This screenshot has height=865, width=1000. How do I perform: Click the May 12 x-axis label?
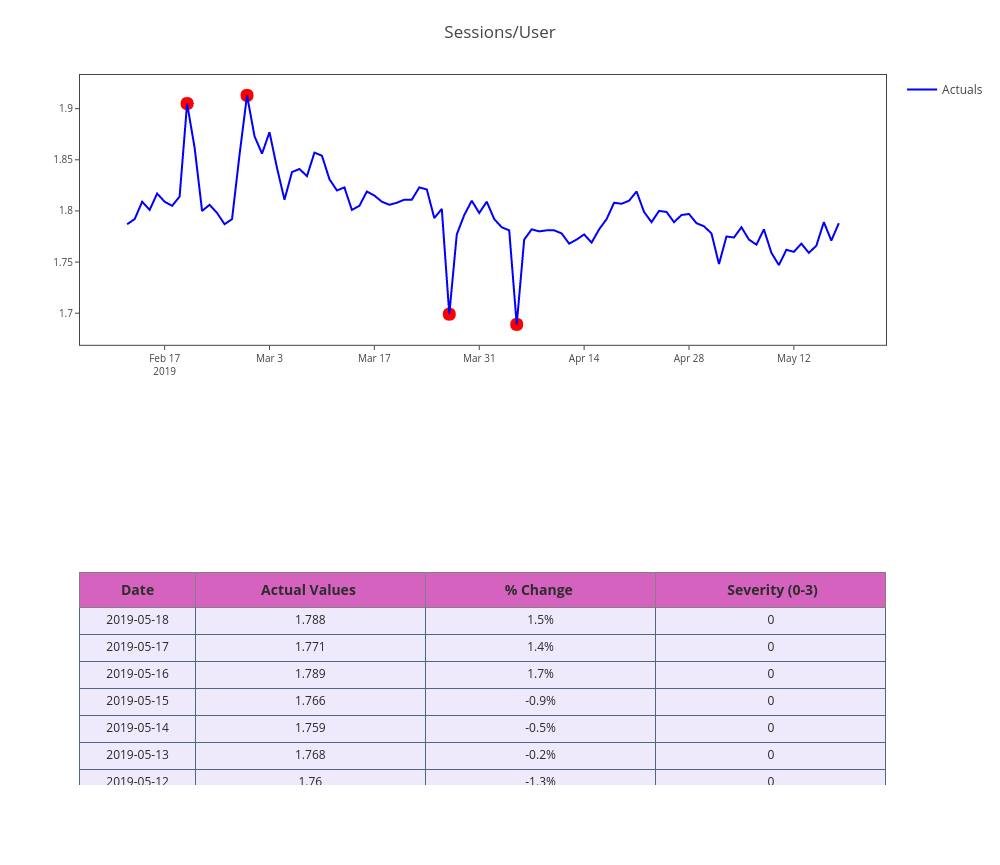point(793,358)
